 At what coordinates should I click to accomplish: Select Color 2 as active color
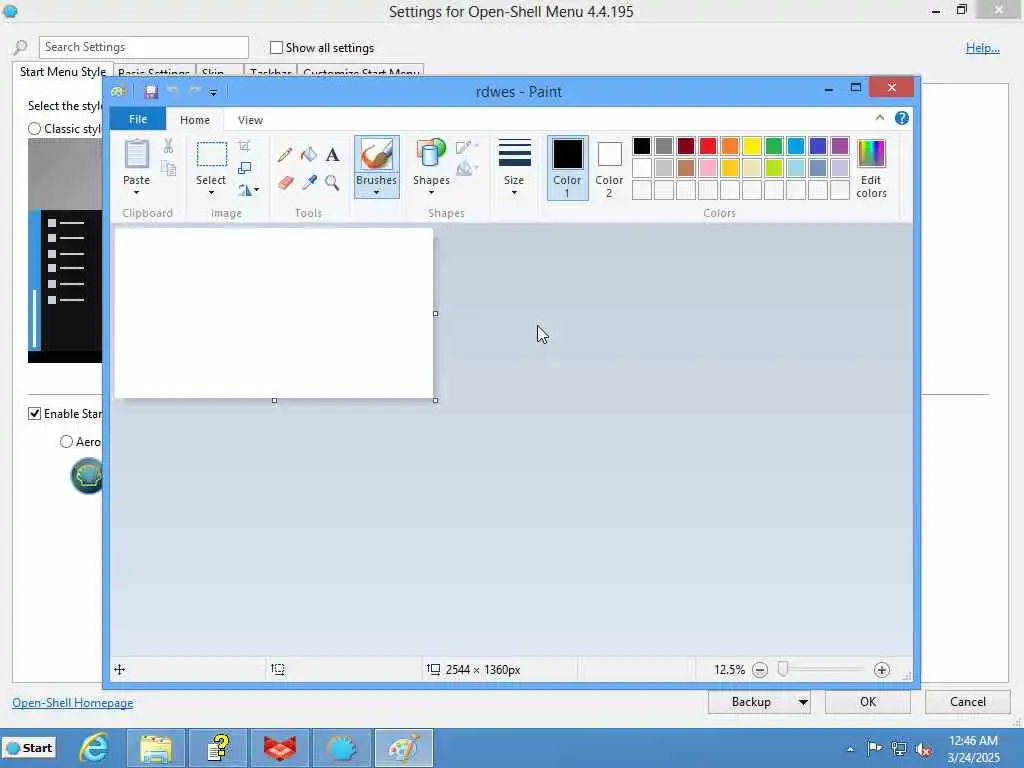click(x=609, y=168)
